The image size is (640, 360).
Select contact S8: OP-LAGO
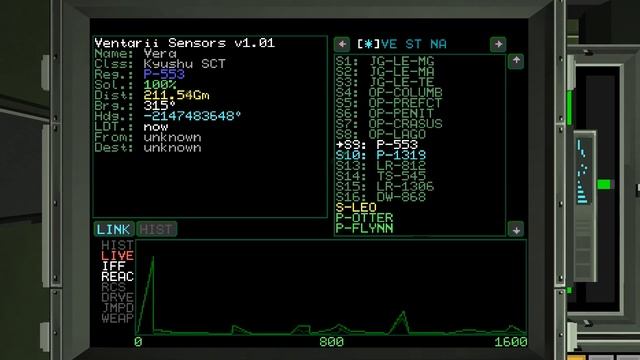click(x=381, y=134)
